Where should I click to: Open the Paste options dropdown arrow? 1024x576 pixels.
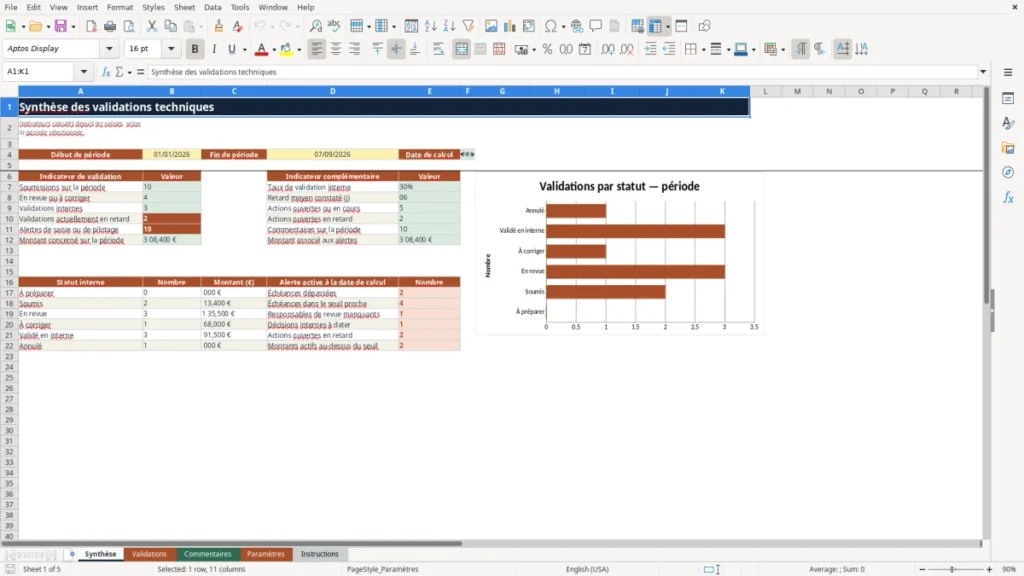pyautogui.click(x=201, y=27)
